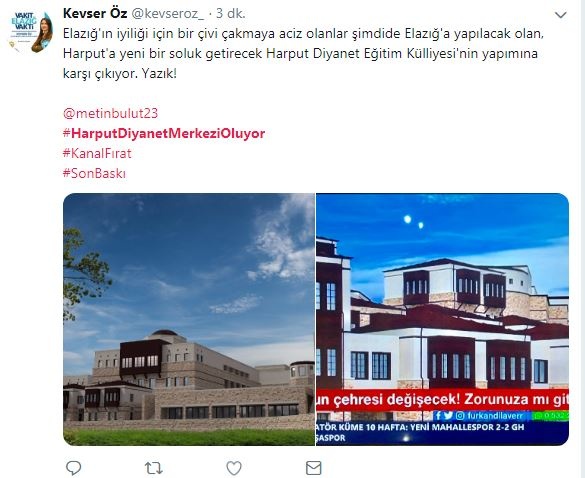The height and width of the screenshot is (478, 585).
Task: Click the reply speech bubble icon
Action: pos(73,468)
